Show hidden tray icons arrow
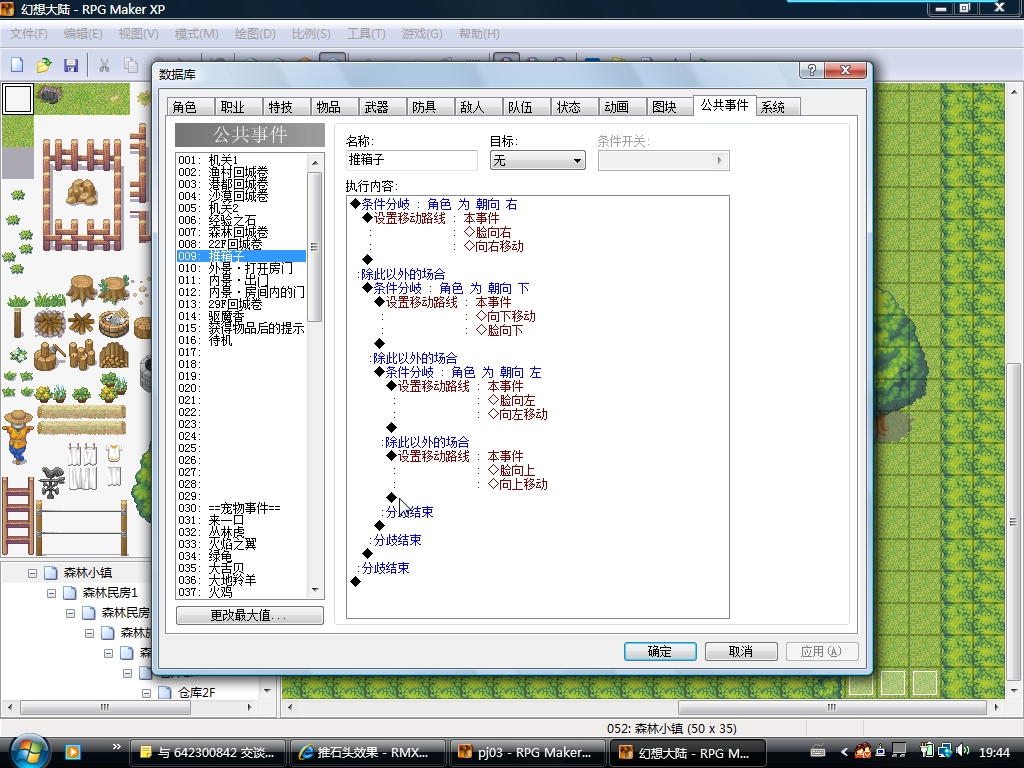The height and width of the screenshot is (768, 1024). [x=844, y=752]
